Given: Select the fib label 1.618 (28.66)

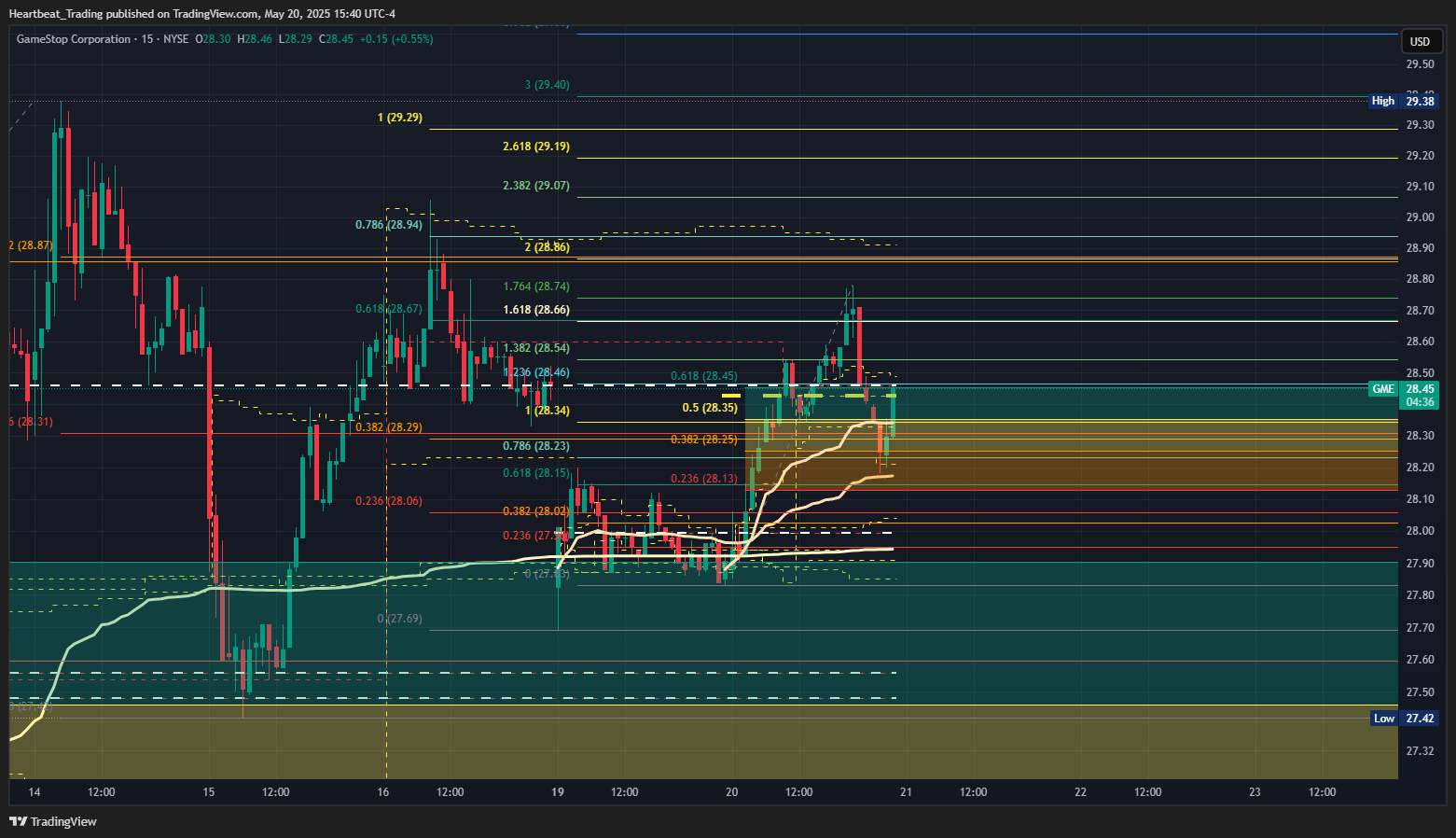Looking at the screenshot, I should tap(536, 310).
